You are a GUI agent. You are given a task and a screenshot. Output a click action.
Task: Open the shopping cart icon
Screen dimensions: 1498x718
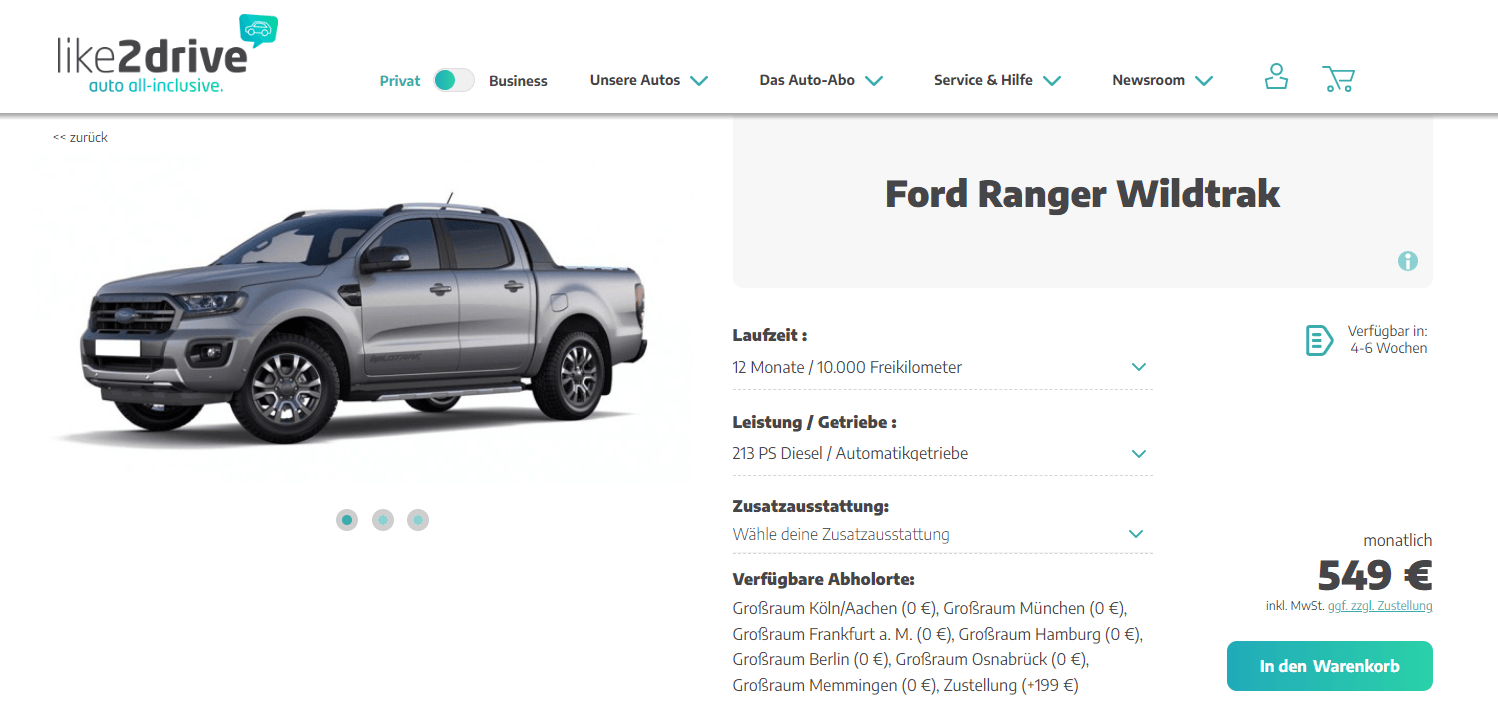click(1338, 79)
